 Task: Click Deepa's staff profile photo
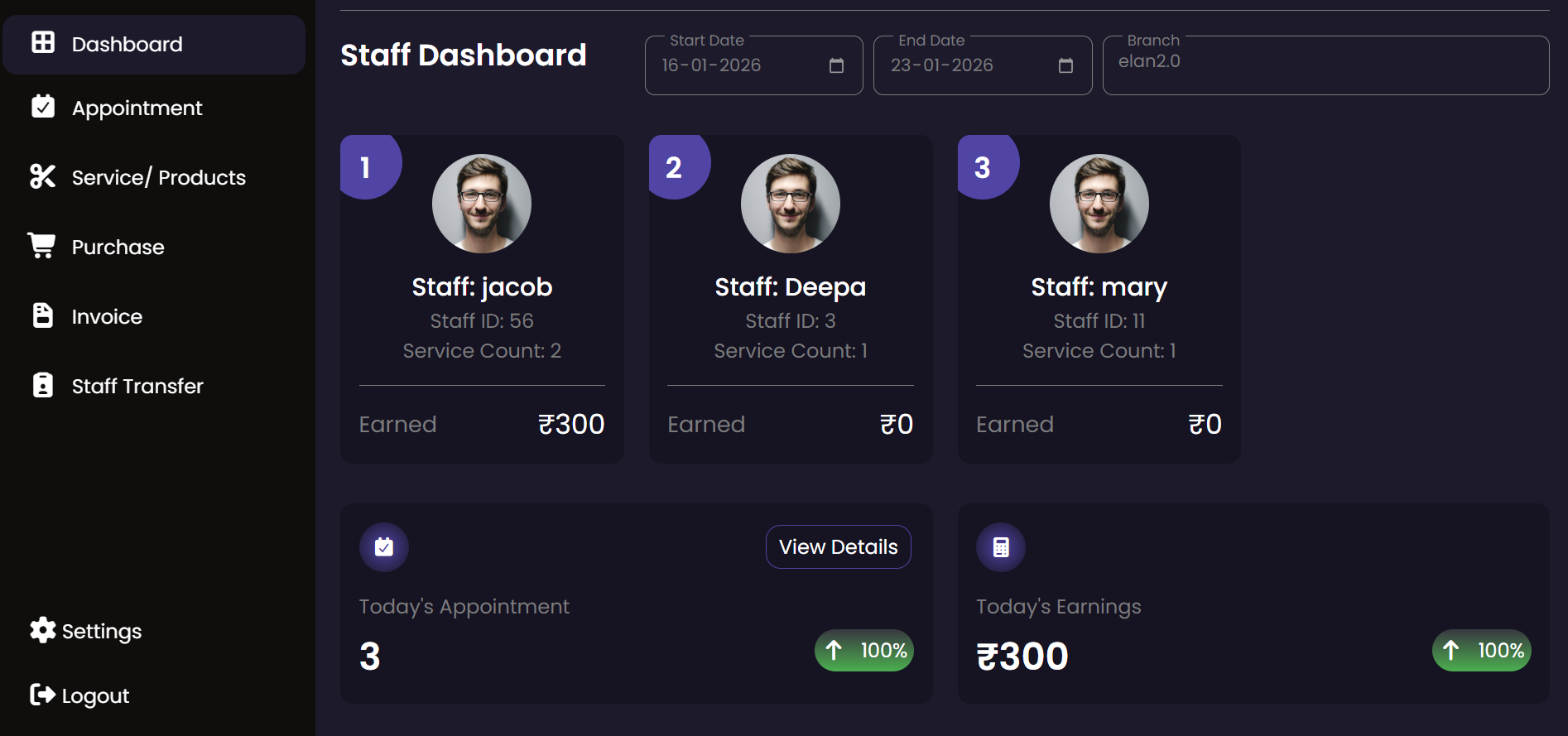pos(791,204)
